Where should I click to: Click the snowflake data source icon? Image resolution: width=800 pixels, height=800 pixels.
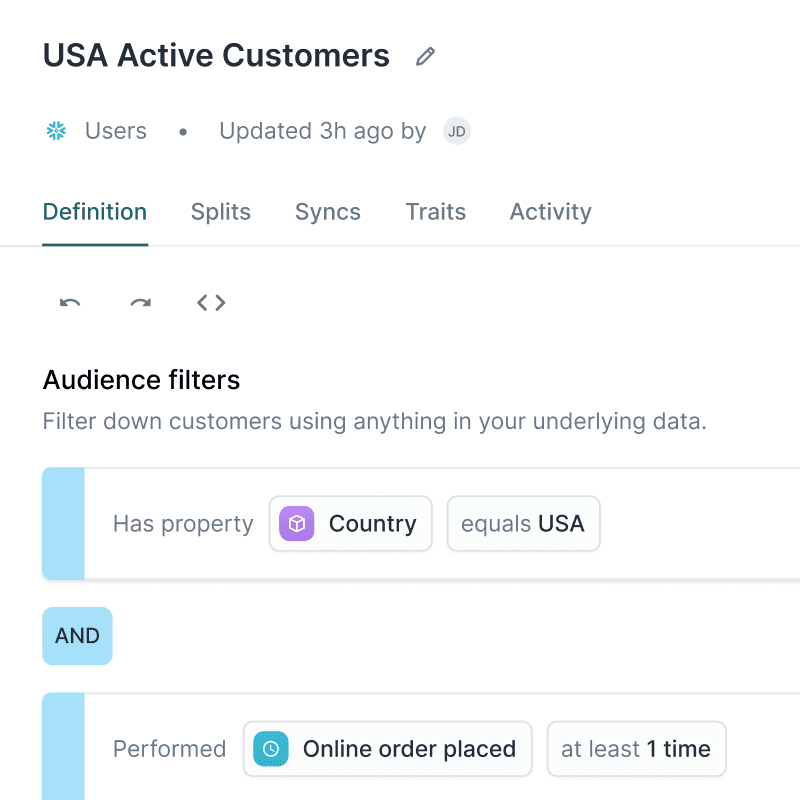[x=55, y=130]
